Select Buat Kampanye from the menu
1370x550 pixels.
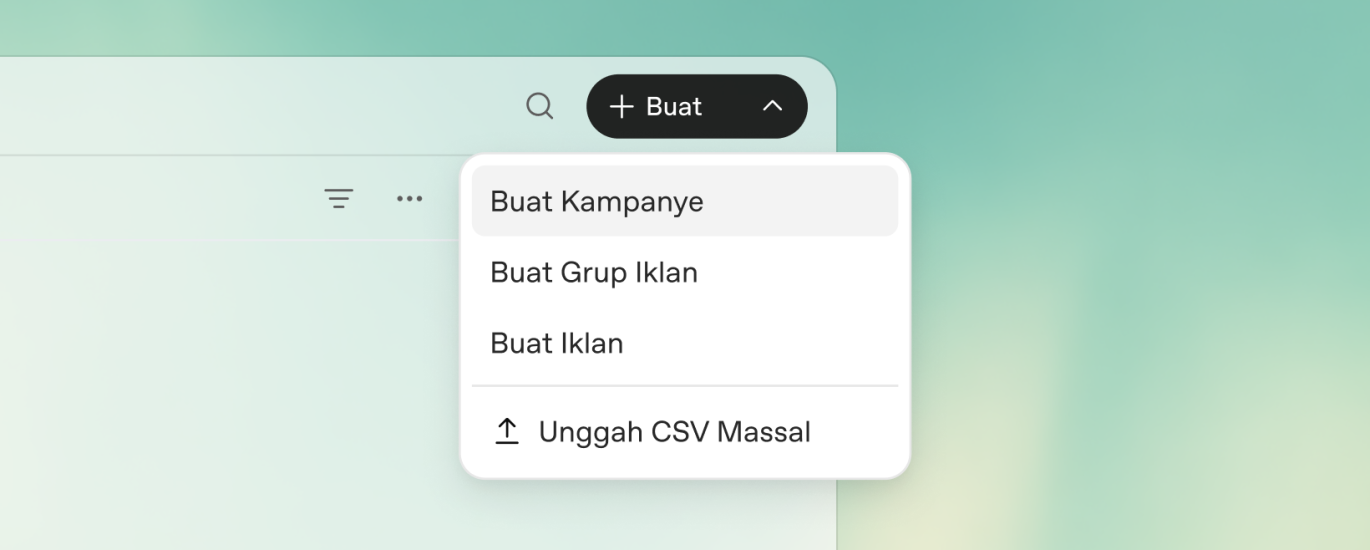pos(685,201)
